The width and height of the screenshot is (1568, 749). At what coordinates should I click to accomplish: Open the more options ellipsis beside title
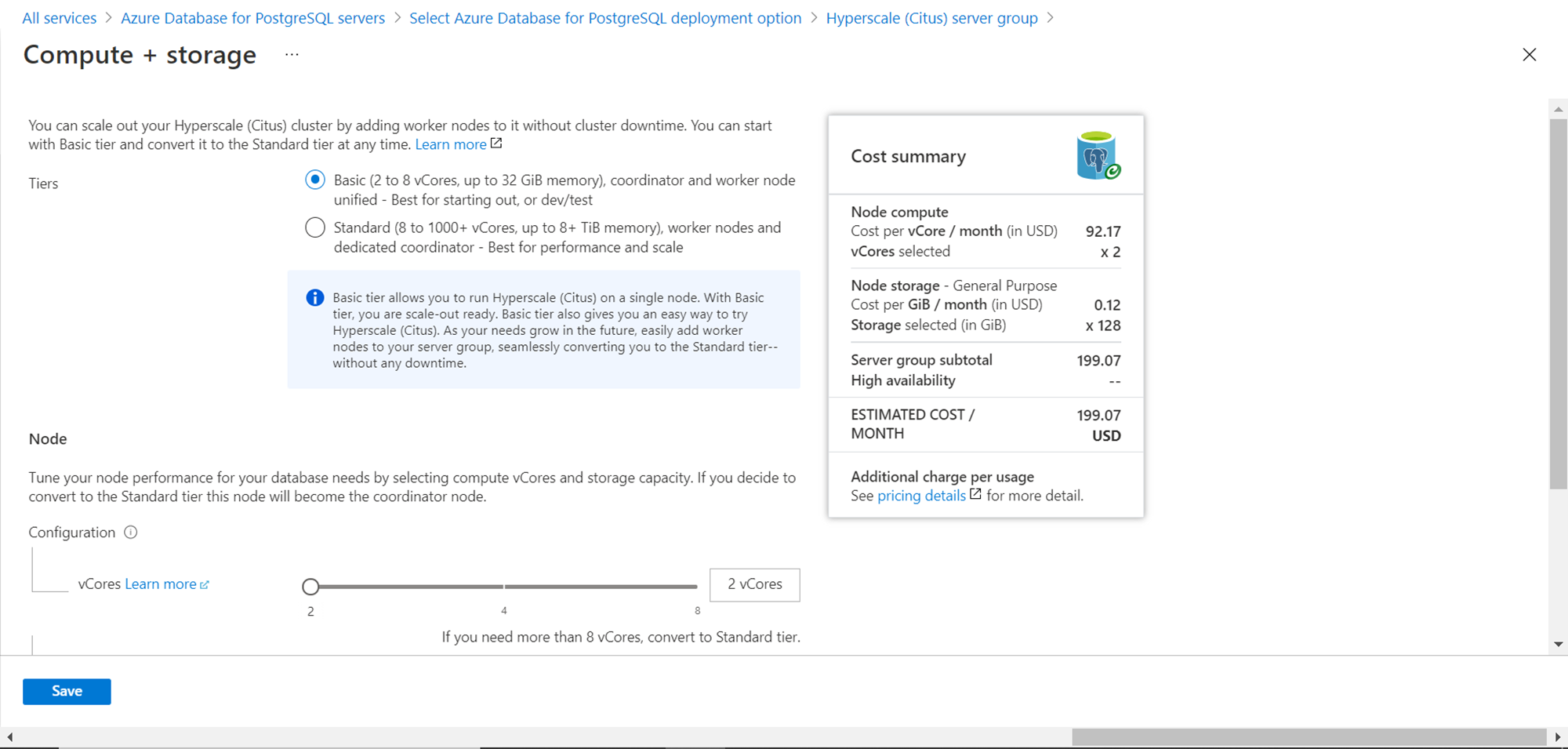point(292,55)
